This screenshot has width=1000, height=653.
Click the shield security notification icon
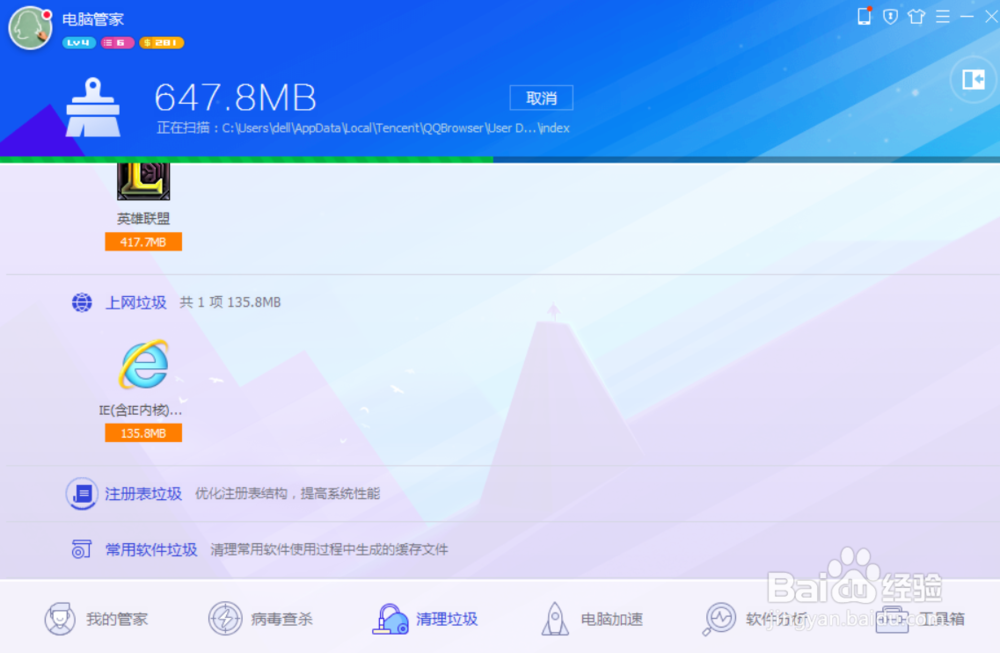point(890,16)
